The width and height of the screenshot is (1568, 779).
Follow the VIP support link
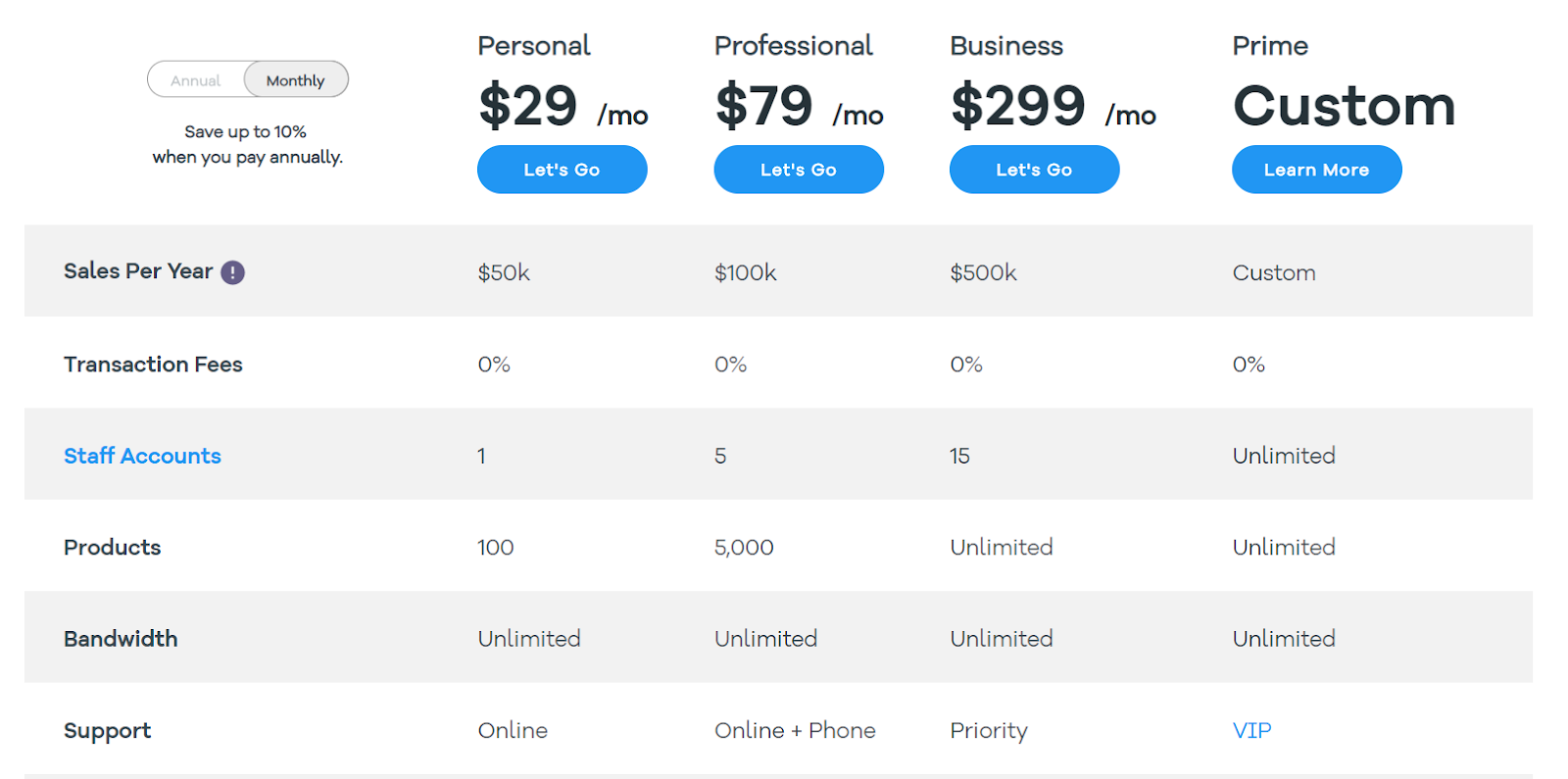(x=1251, y=730)
